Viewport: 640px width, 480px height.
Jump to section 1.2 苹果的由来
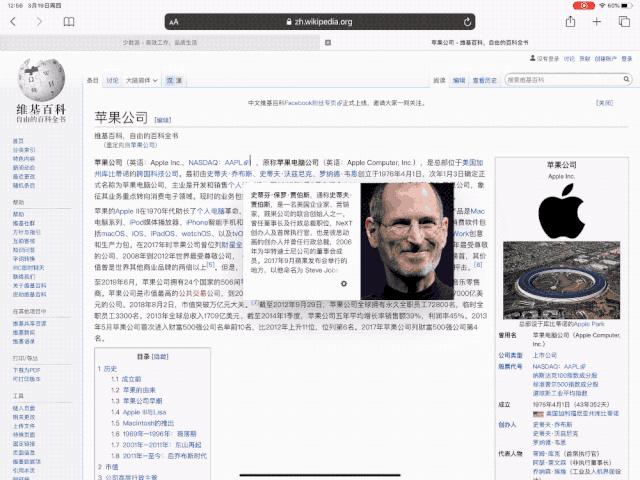click(133, 390)
